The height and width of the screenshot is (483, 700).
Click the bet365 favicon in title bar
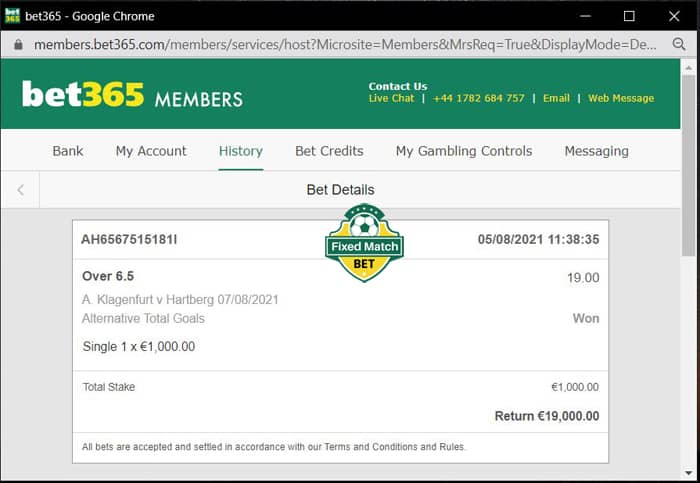[x=12, y=16]
